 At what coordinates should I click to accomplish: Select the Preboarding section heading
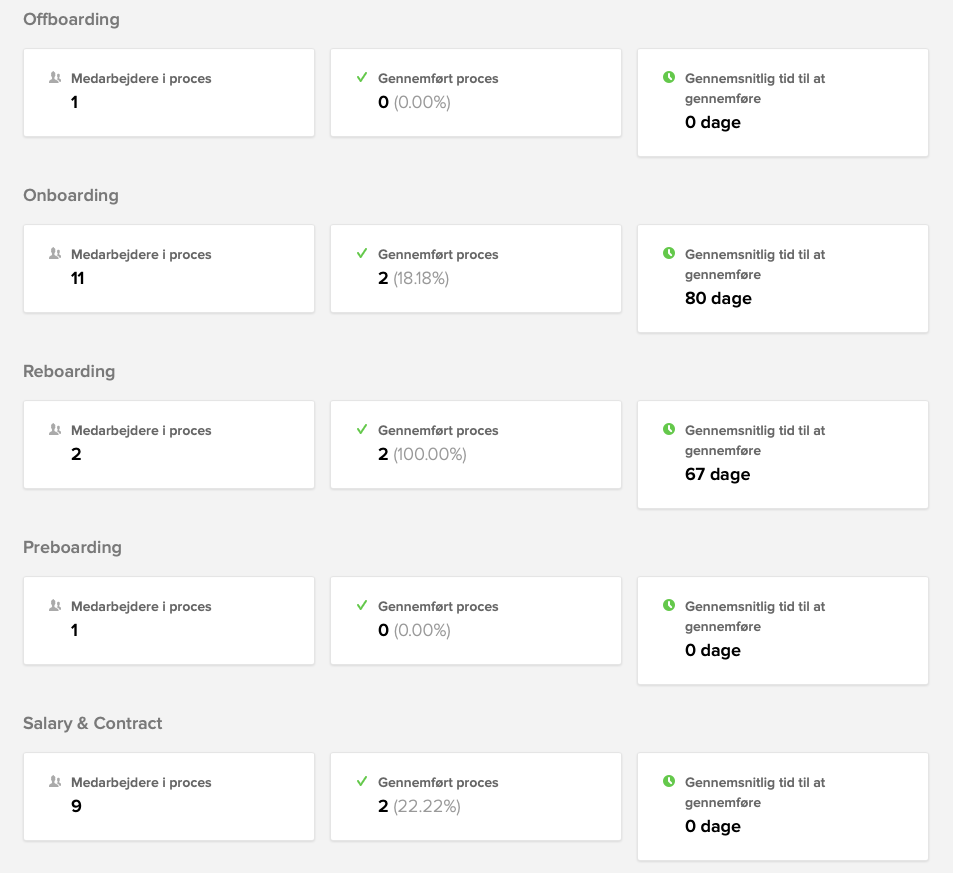point(72,548)
